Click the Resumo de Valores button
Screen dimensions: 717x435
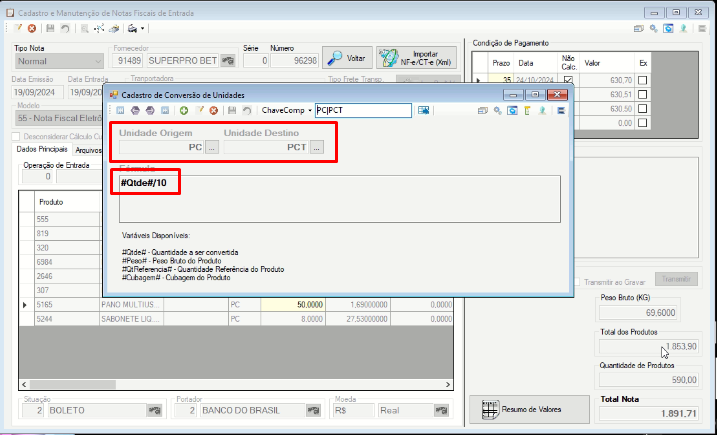point(529,409)
